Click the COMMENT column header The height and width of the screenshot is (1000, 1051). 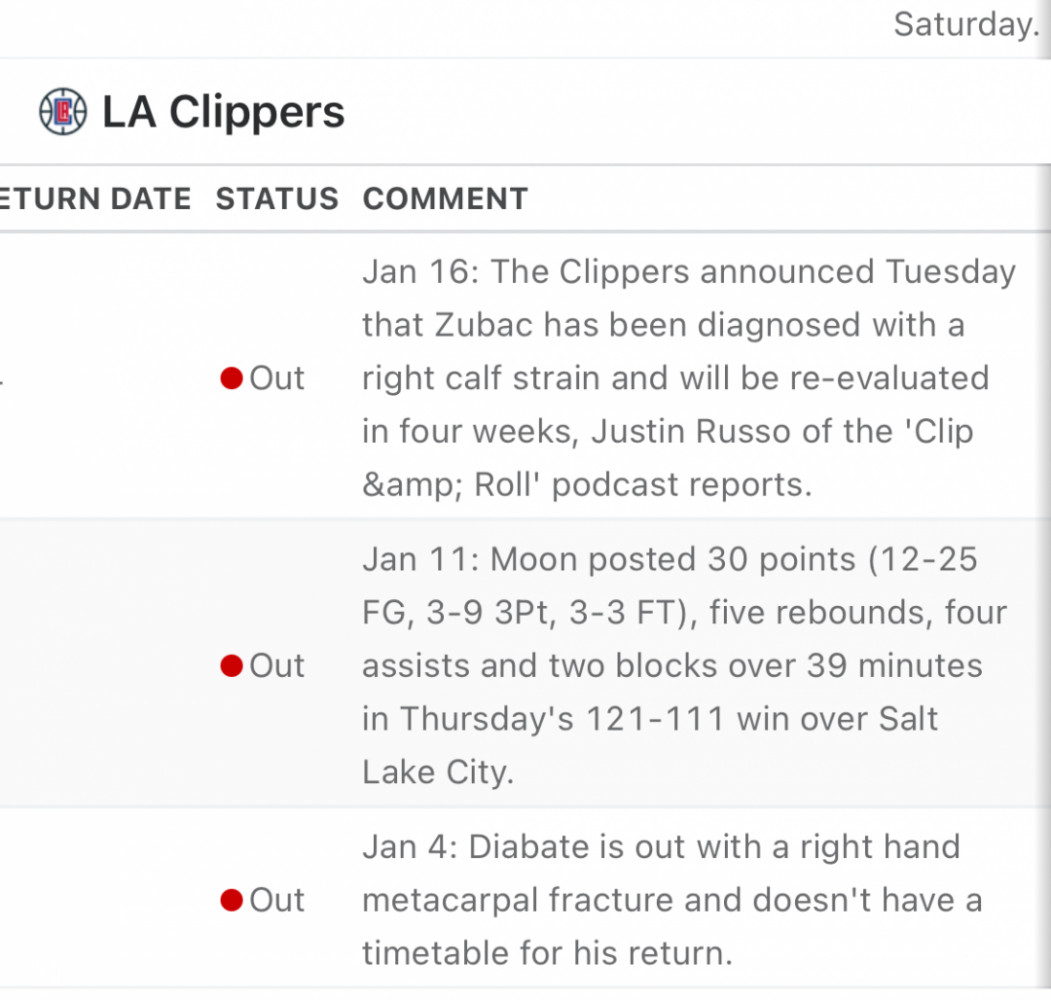tap(446, 199)
